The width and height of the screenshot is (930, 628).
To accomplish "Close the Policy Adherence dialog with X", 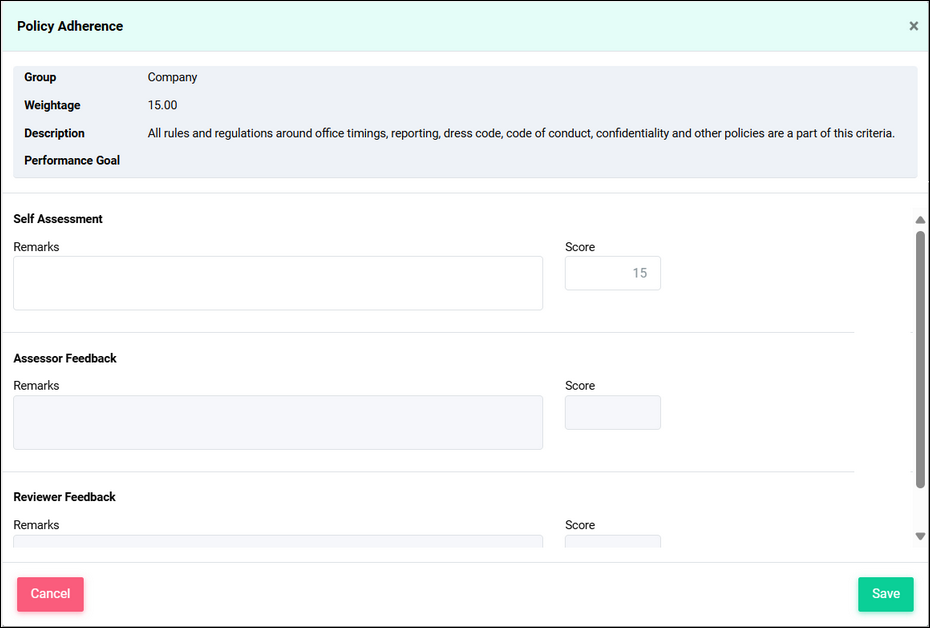I will coord(913,26).
